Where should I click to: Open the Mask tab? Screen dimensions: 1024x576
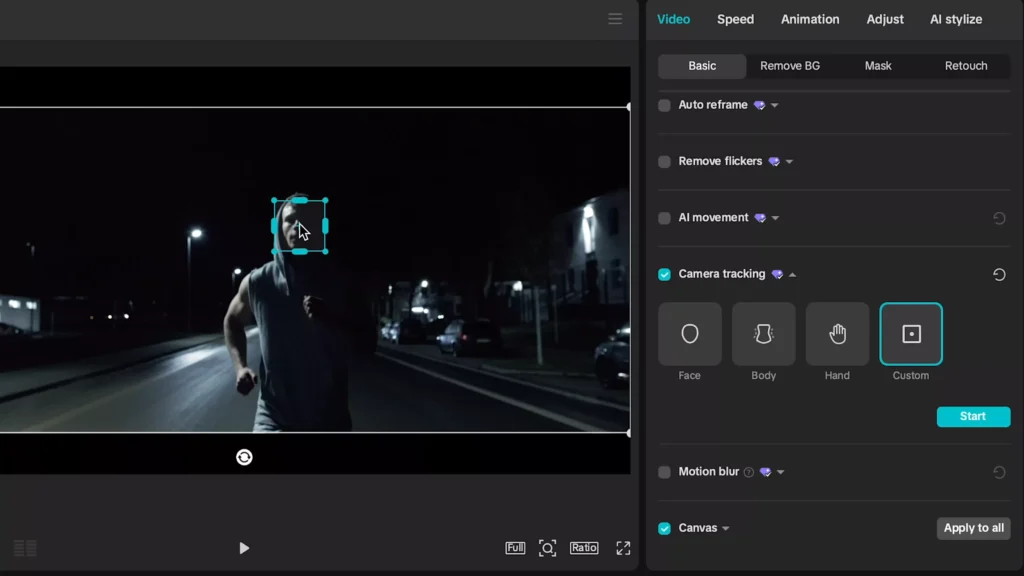tap(877, 65)
